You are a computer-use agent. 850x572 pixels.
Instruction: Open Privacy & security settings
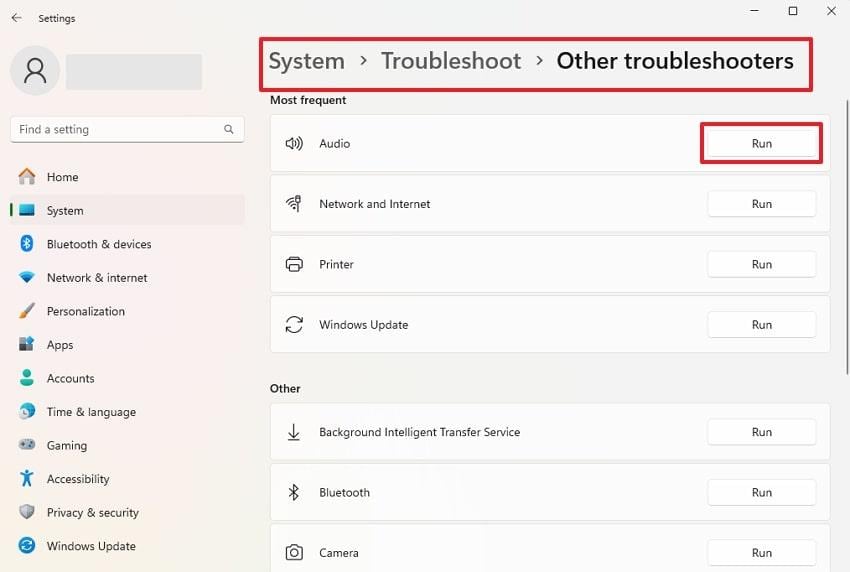click(127, 512)
